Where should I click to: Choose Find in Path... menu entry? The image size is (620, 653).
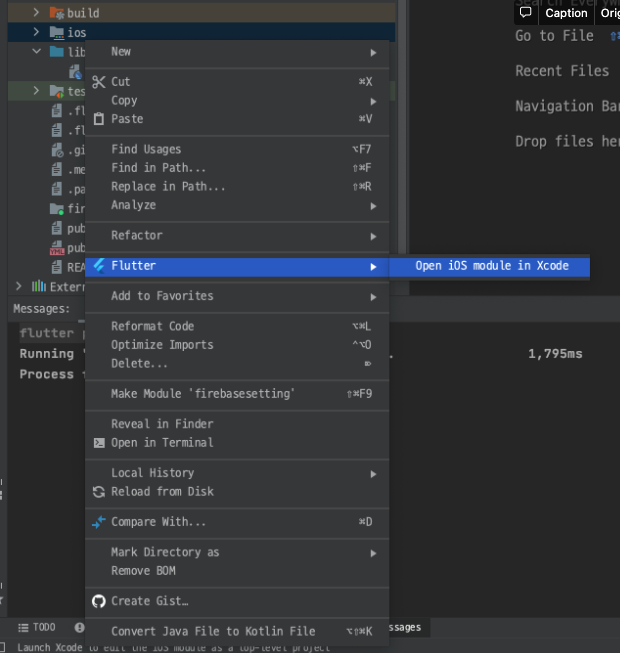pyautogui.click(x=237, y=168)
